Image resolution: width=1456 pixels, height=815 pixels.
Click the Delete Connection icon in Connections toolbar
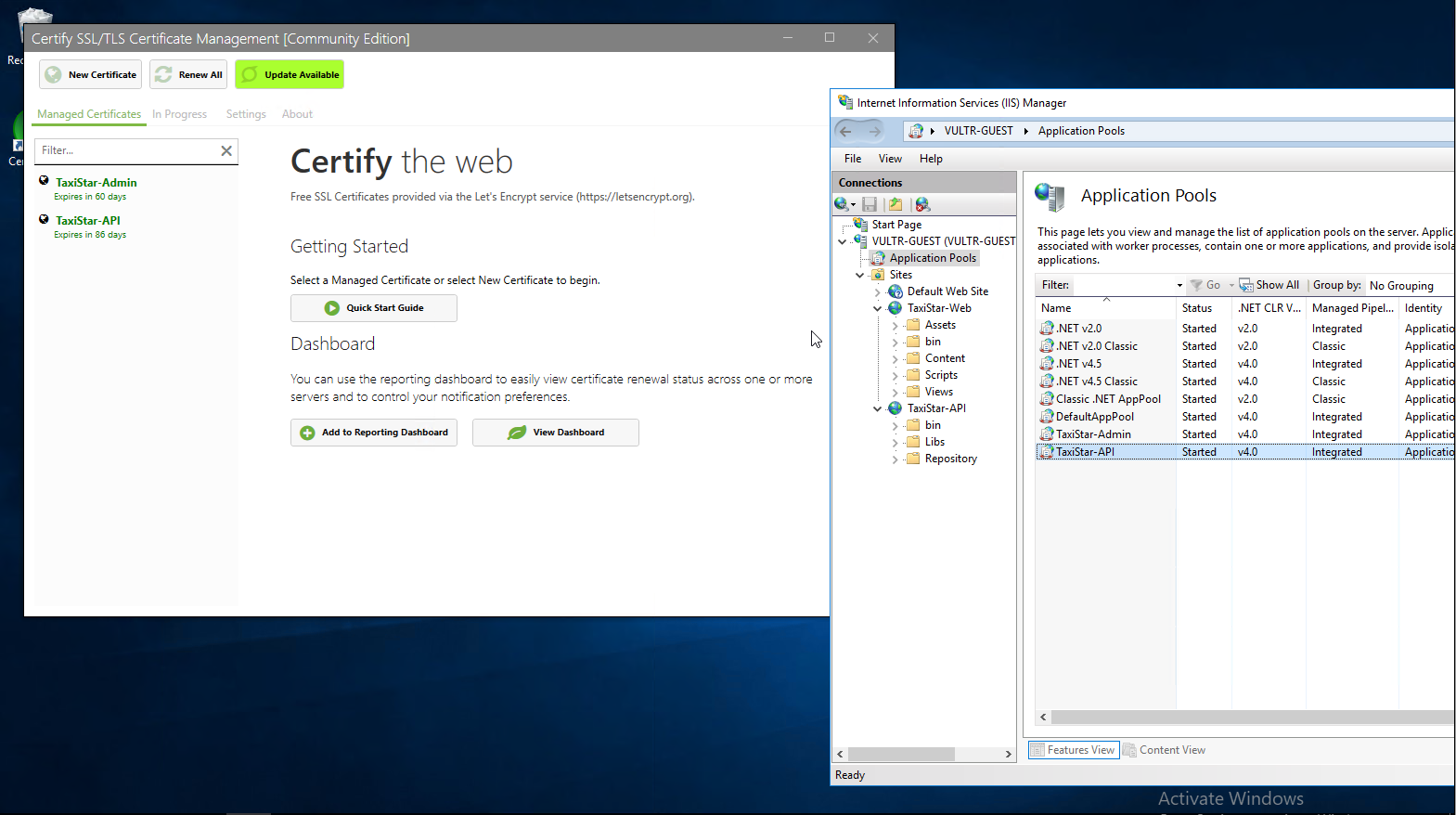pos(922,204)
